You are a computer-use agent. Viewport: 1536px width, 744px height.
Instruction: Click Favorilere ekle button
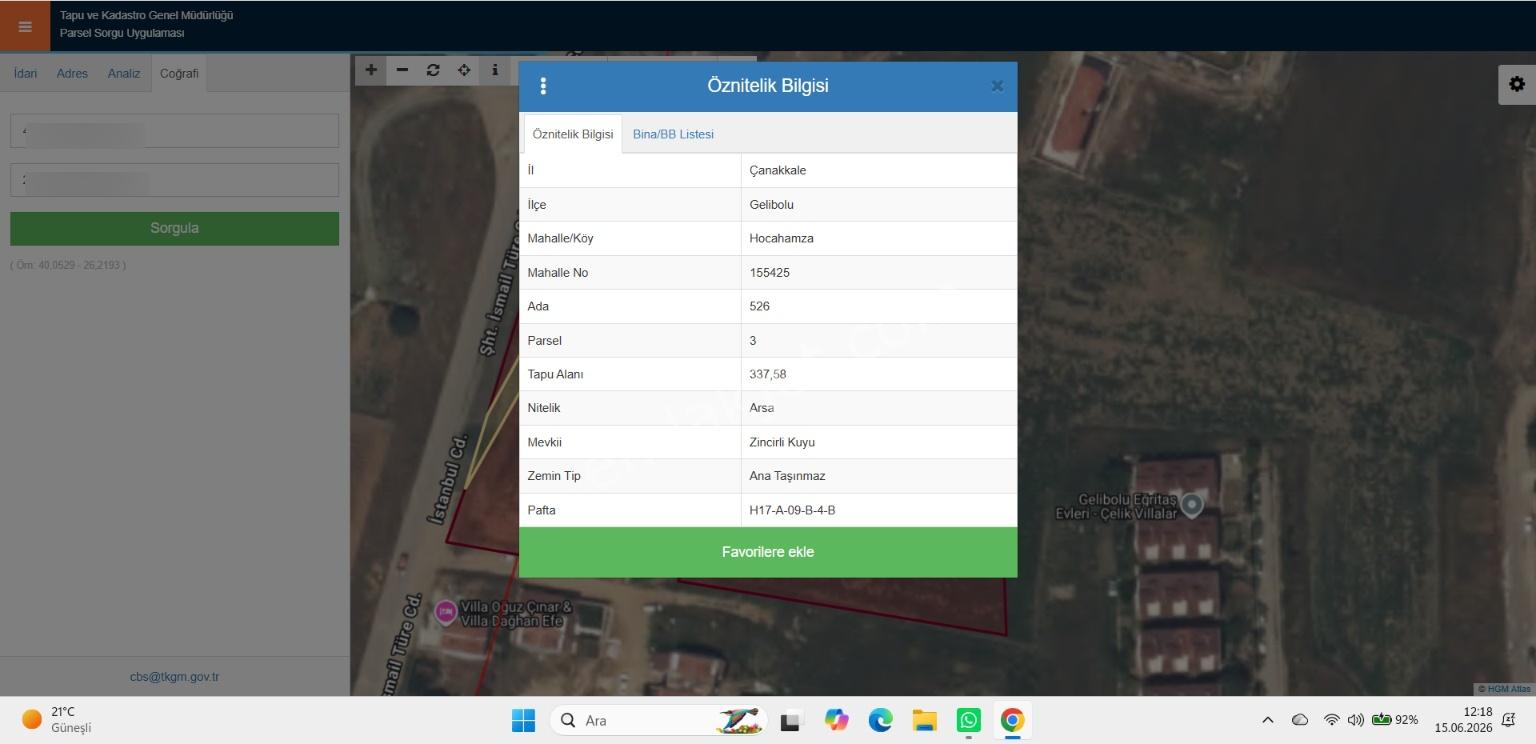point(768,552)
